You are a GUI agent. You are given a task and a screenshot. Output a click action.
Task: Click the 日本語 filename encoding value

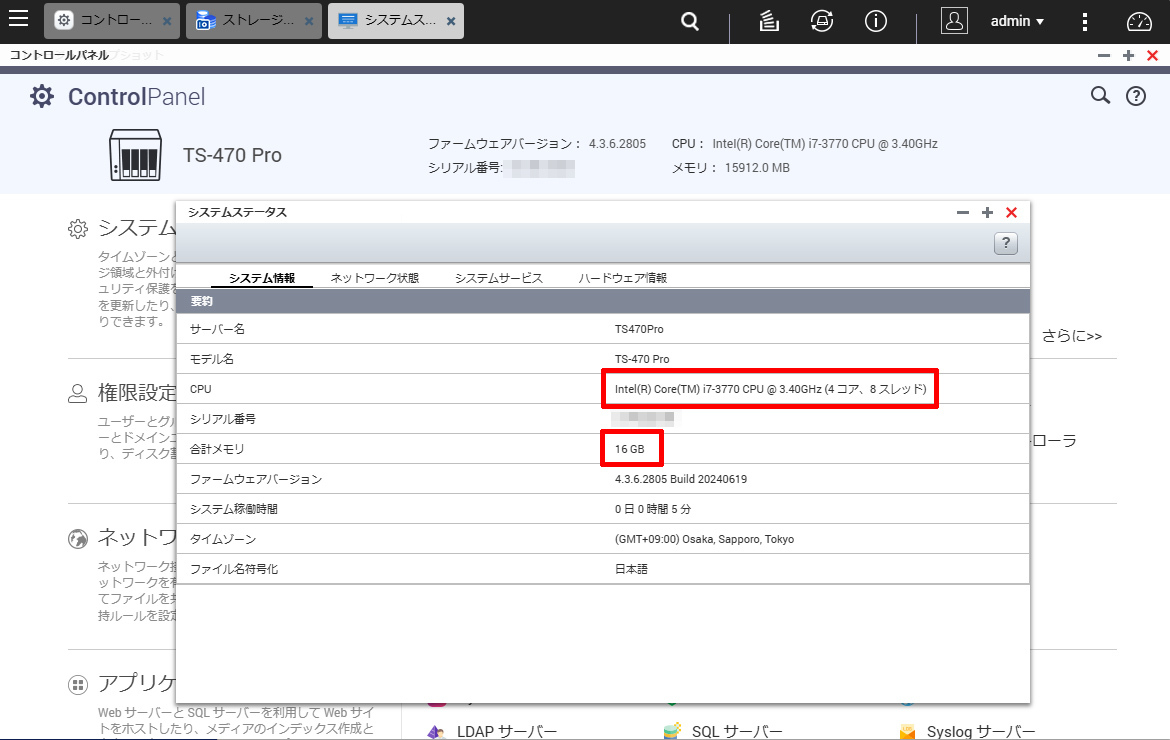pos(631,568)
